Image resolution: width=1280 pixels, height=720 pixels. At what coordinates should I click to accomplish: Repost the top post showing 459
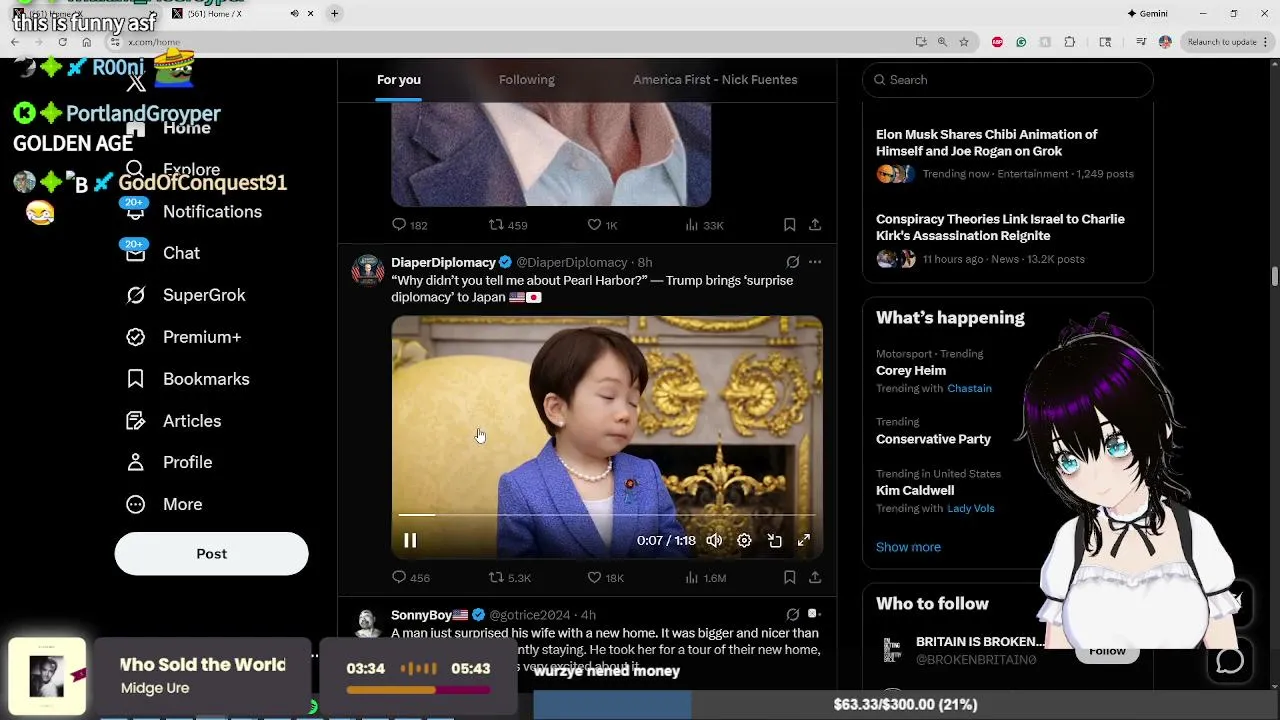click(x=507, y=225)
